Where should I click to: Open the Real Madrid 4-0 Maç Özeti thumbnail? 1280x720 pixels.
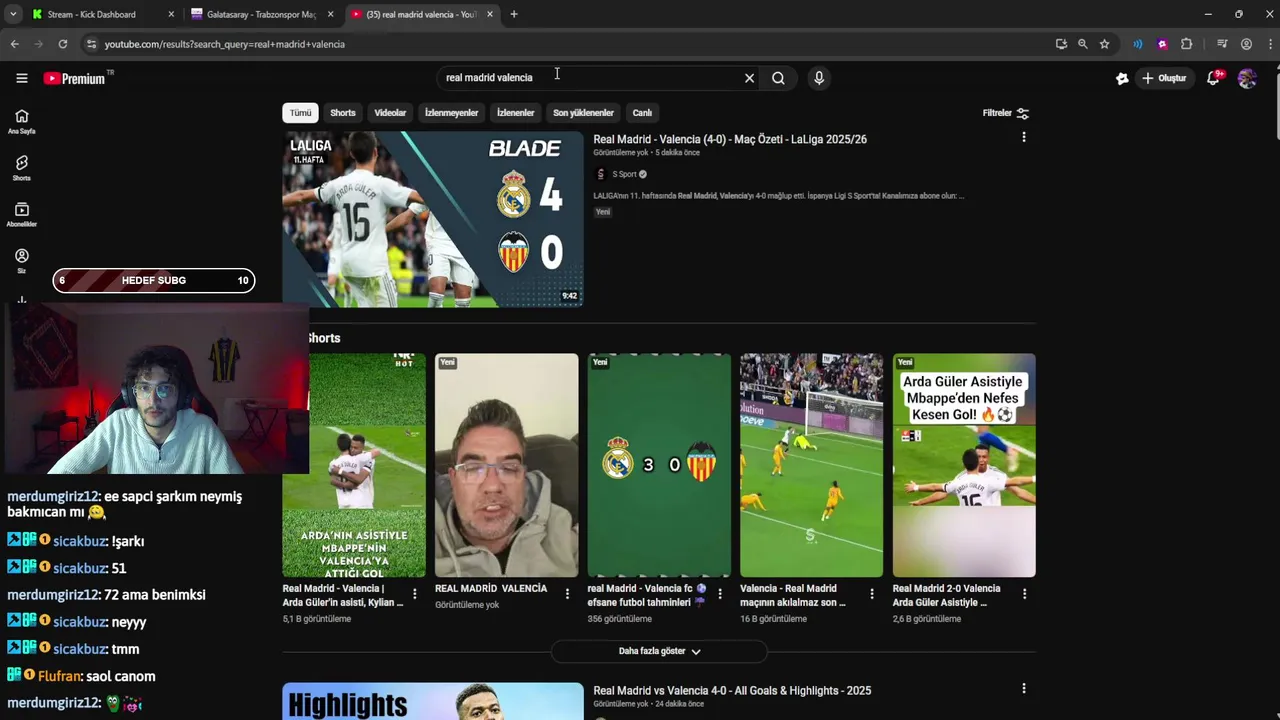(432, 219)
